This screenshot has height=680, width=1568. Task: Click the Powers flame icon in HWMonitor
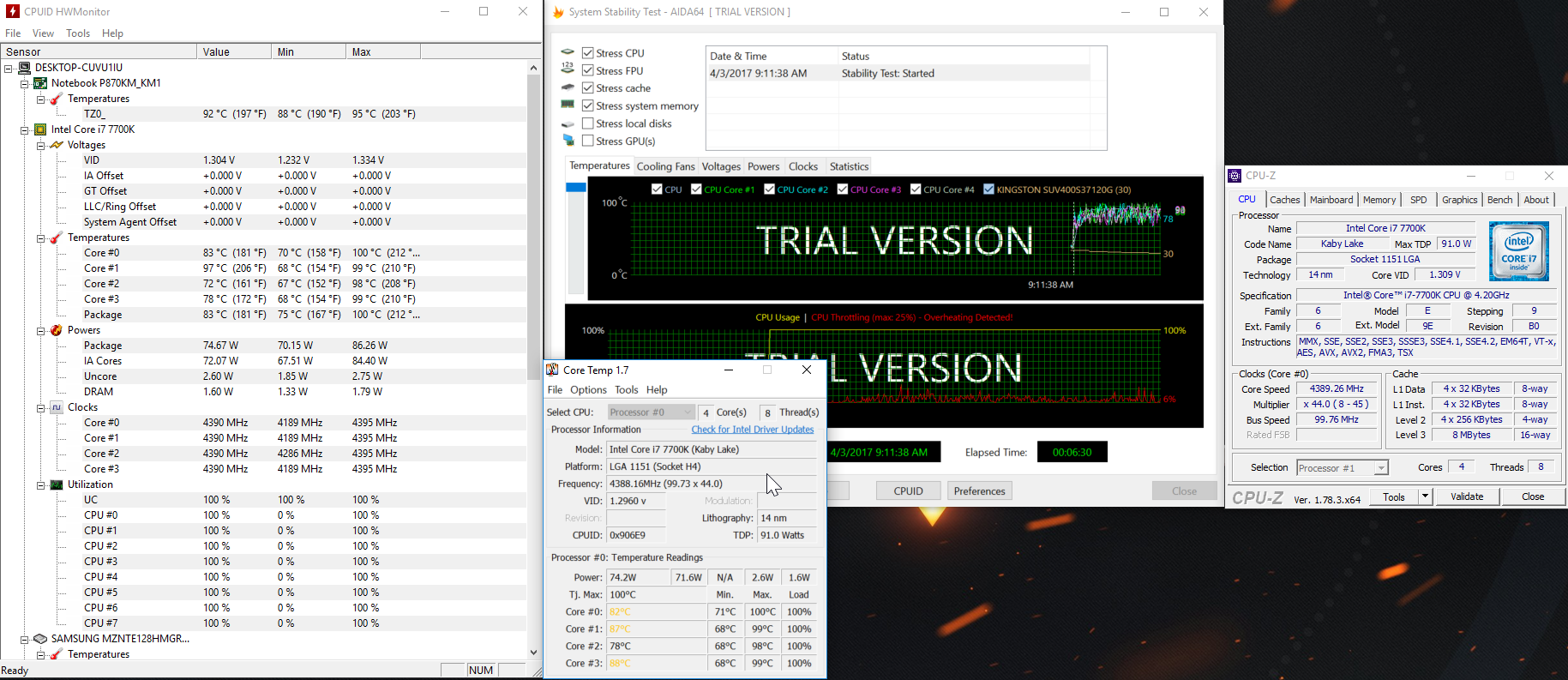(x=57, y=330)
